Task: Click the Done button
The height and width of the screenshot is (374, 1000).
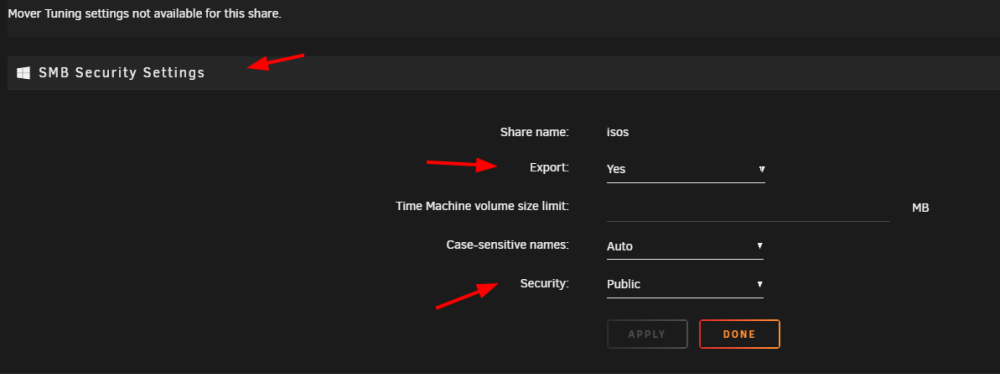Action: (739, 334)
